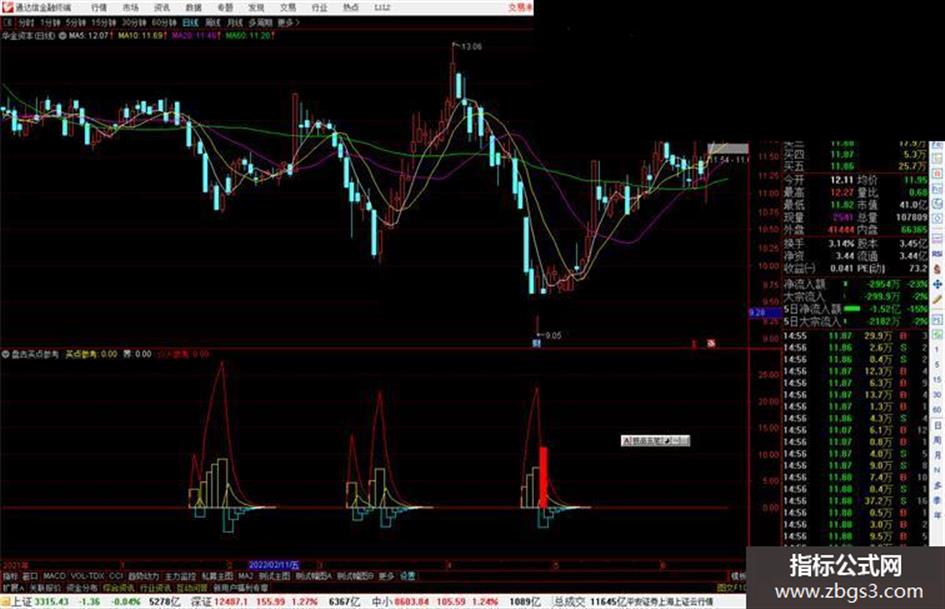Click the 总量 value 107809
Image resolution: width=945 pixels, height=609 pixels.
pyautogui.click(x=911, y=217)
